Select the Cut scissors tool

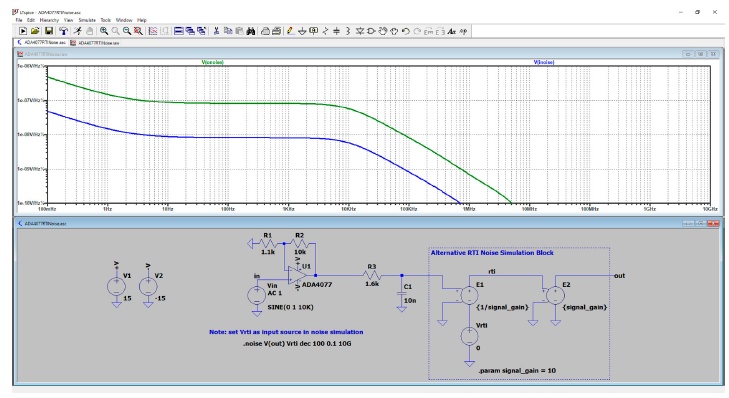(216, 31)
